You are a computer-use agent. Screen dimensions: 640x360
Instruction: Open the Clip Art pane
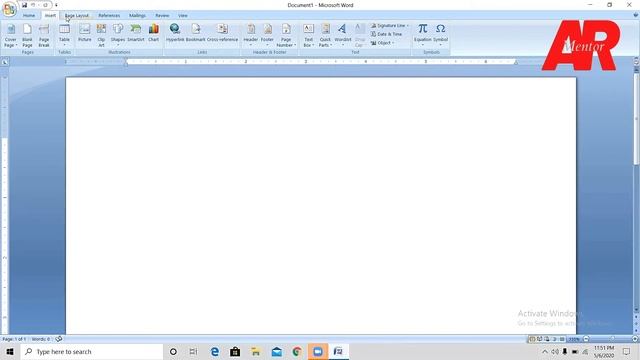coord(101,36)
